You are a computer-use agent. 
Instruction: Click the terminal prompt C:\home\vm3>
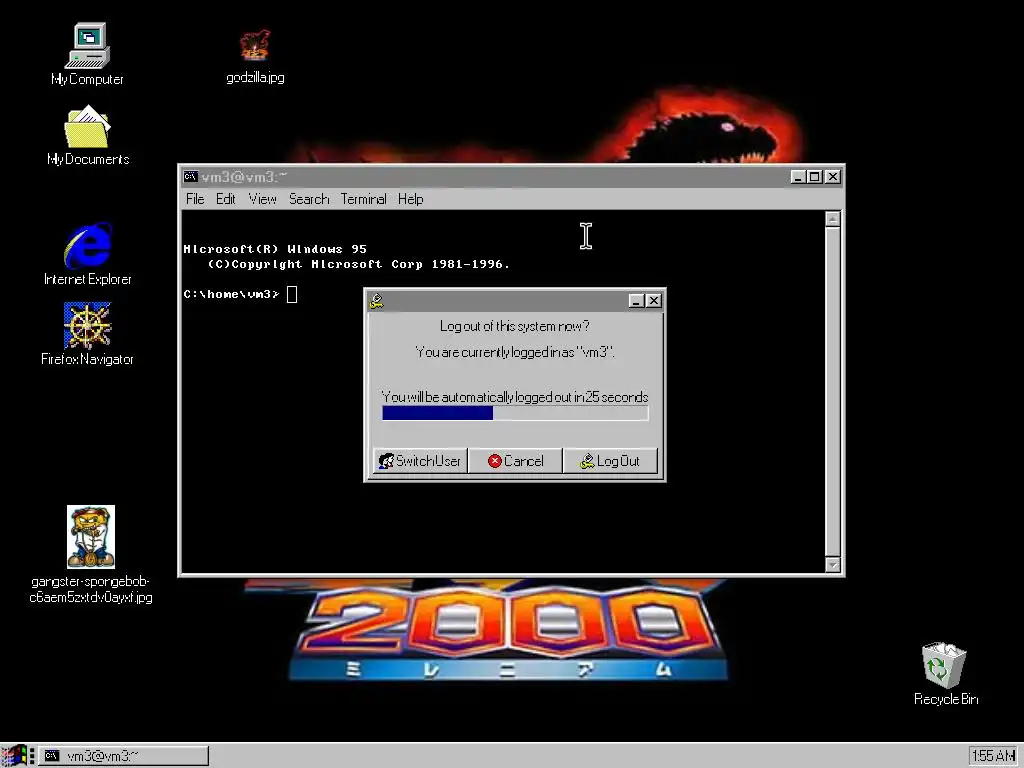231,295
